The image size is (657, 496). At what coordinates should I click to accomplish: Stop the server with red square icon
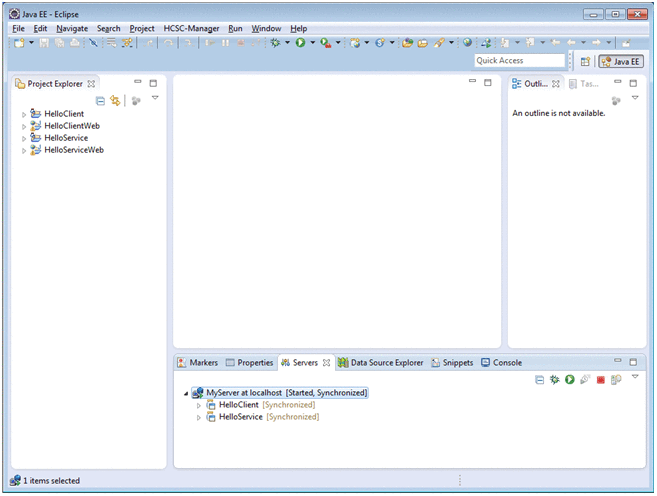pos(600,380)
